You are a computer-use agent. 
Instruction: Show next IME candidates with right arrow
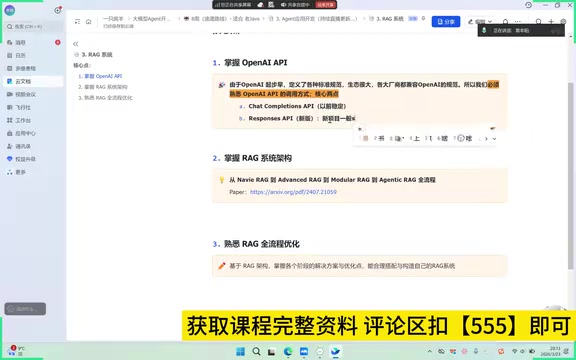tap(486, 139)
